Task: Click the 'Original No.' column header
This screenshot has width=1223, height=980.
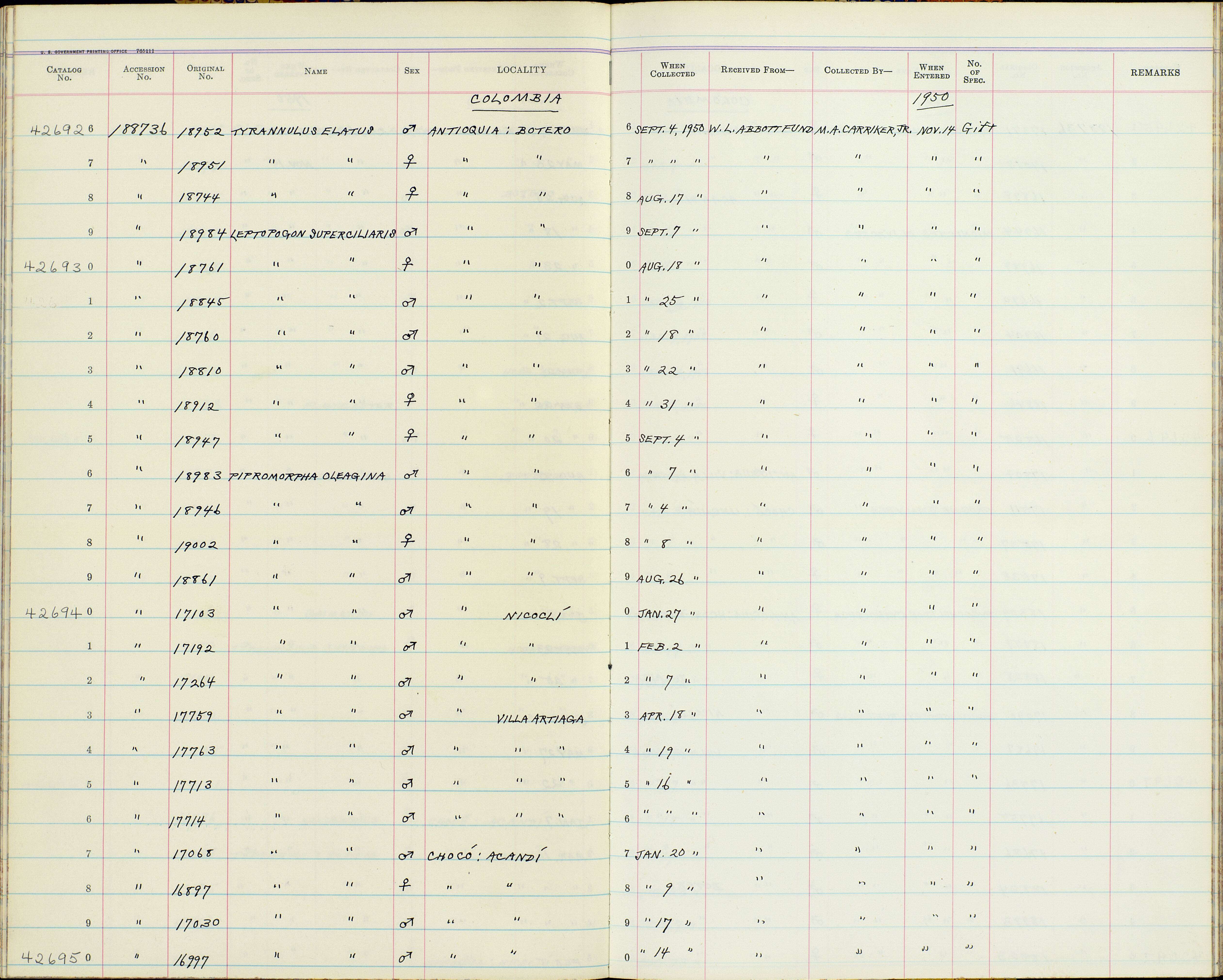Action: point(205,72)
